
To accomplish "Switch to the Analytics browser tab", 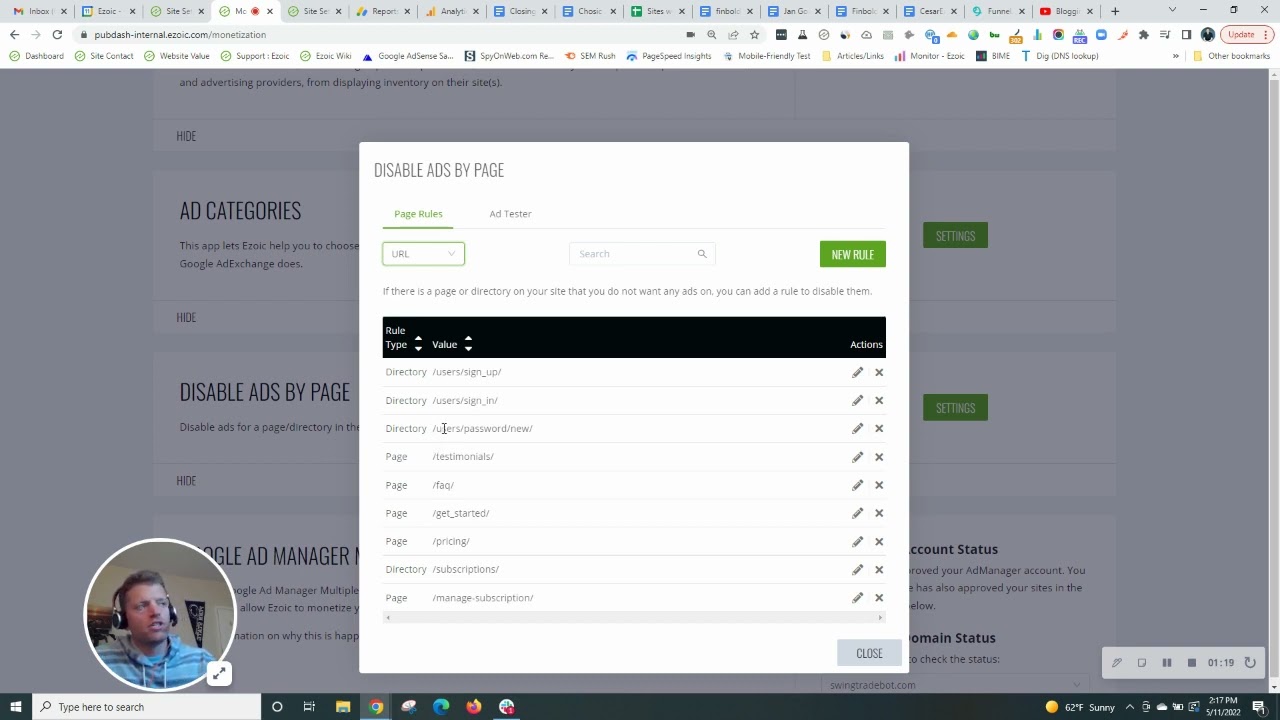I will pos(452,11).
